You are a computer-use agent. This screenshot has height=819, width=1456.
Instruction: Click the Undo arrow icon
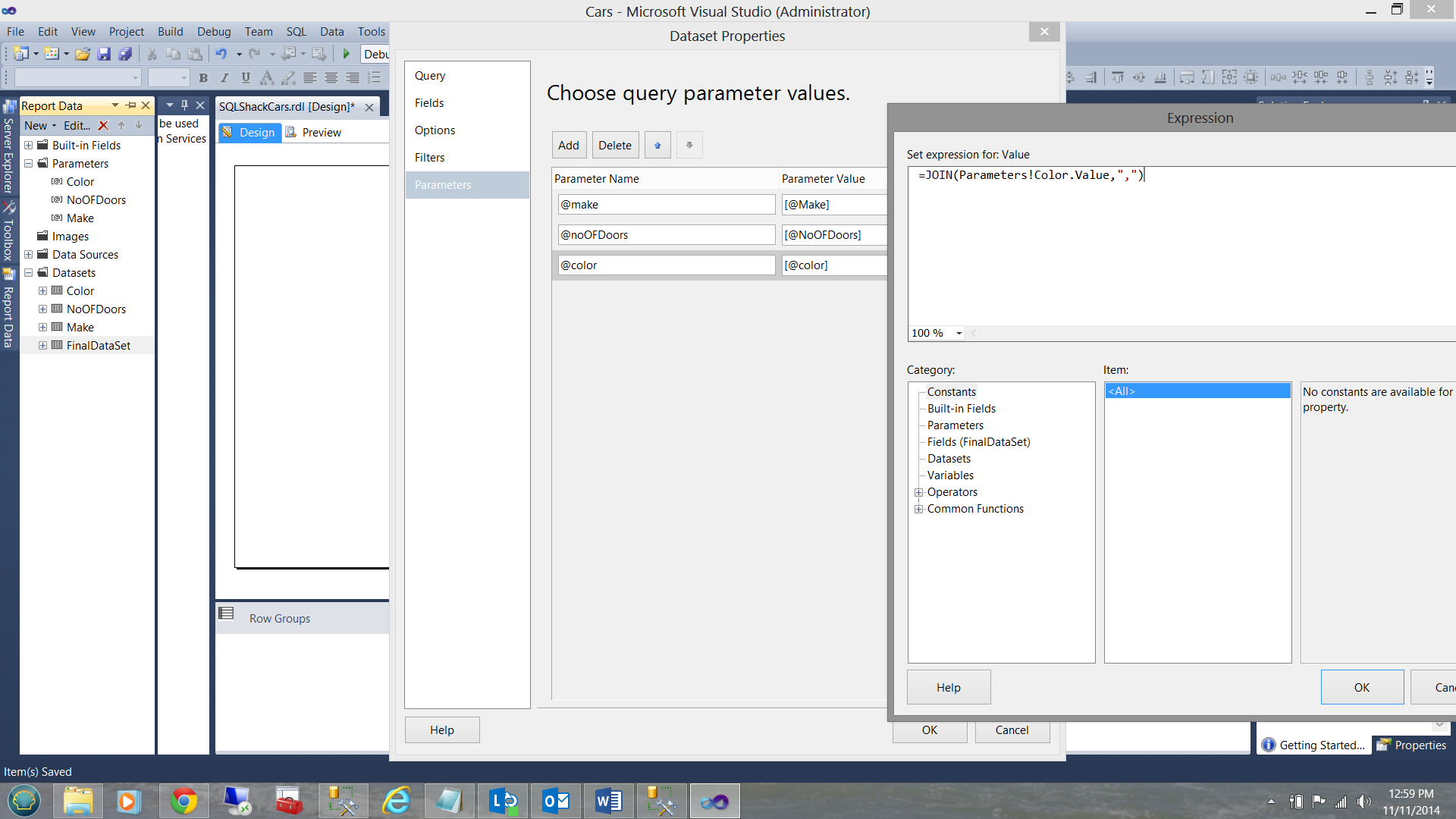[x=221, y=54]
